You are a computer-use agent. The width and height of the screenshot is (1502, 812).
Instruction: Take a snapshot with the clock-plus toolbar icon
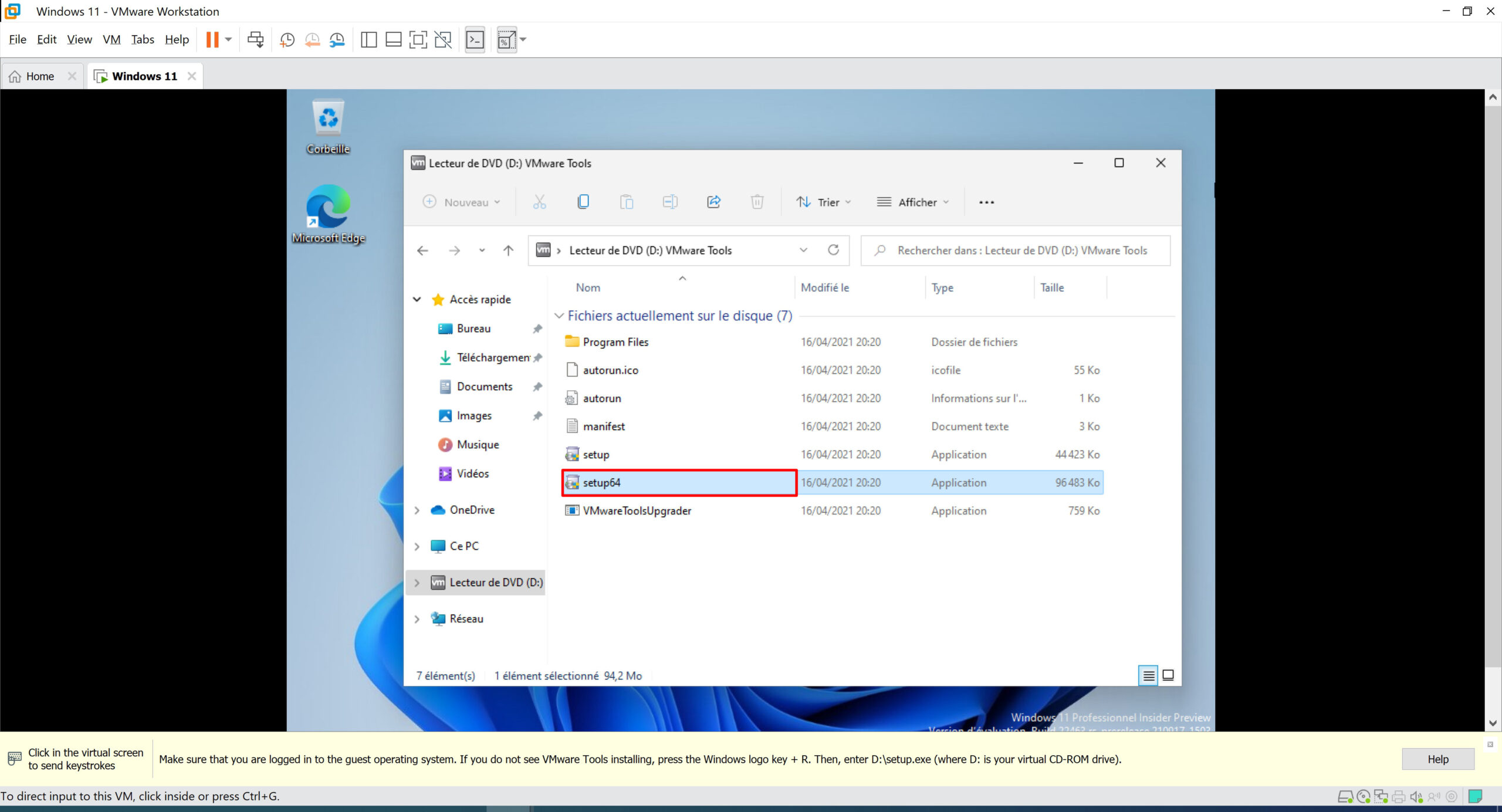(x=287, y=40)
